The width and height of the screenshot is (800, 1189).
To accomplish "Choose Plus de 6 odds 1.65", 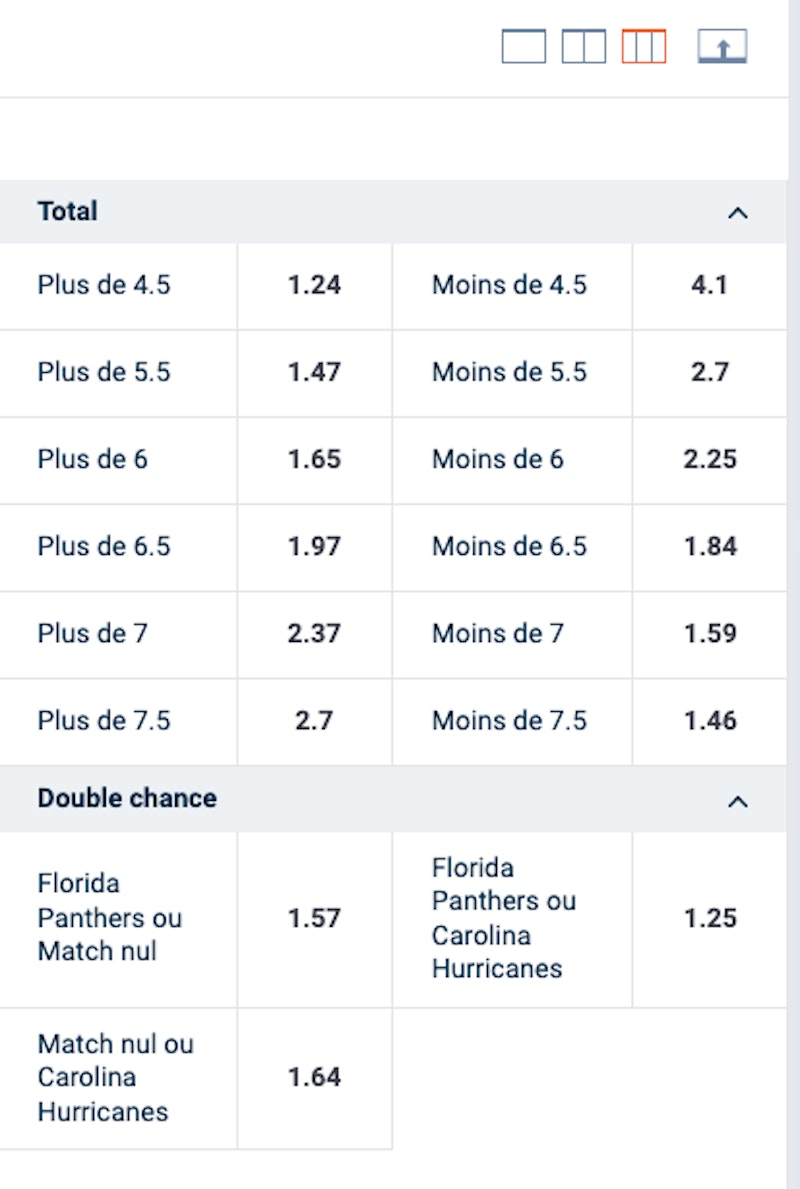I will point(314,460).
